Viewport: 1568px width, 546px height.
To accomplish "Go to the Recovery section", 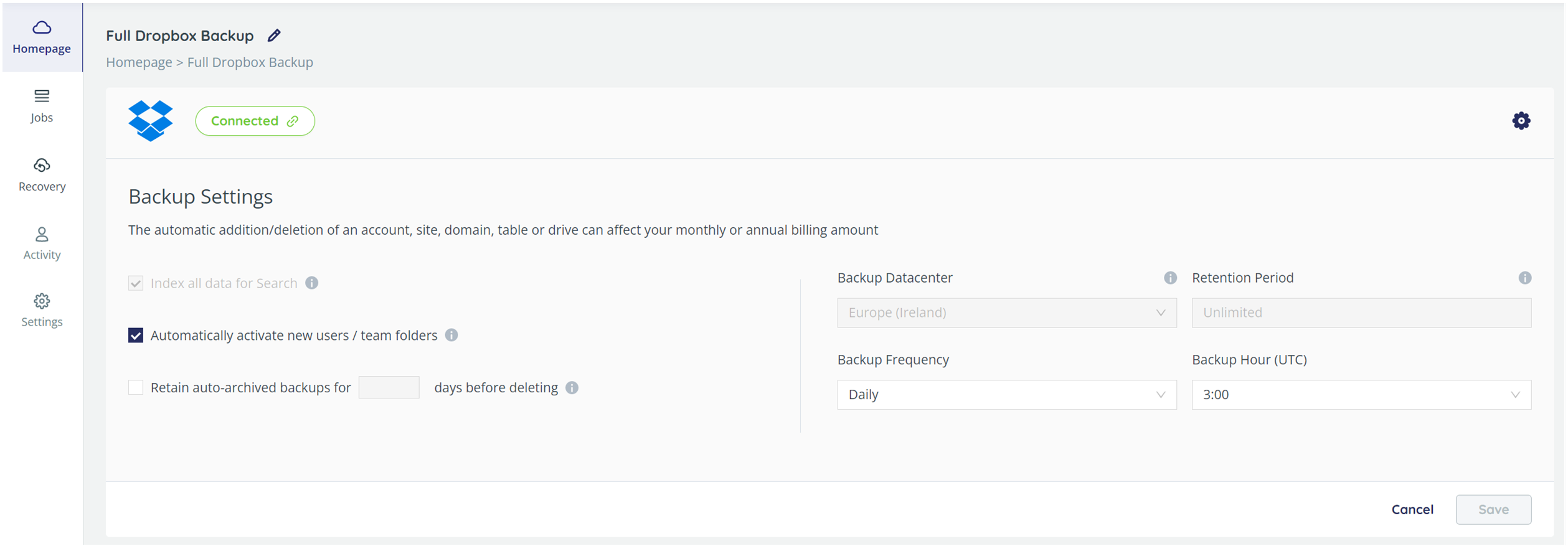I will 42,175.
